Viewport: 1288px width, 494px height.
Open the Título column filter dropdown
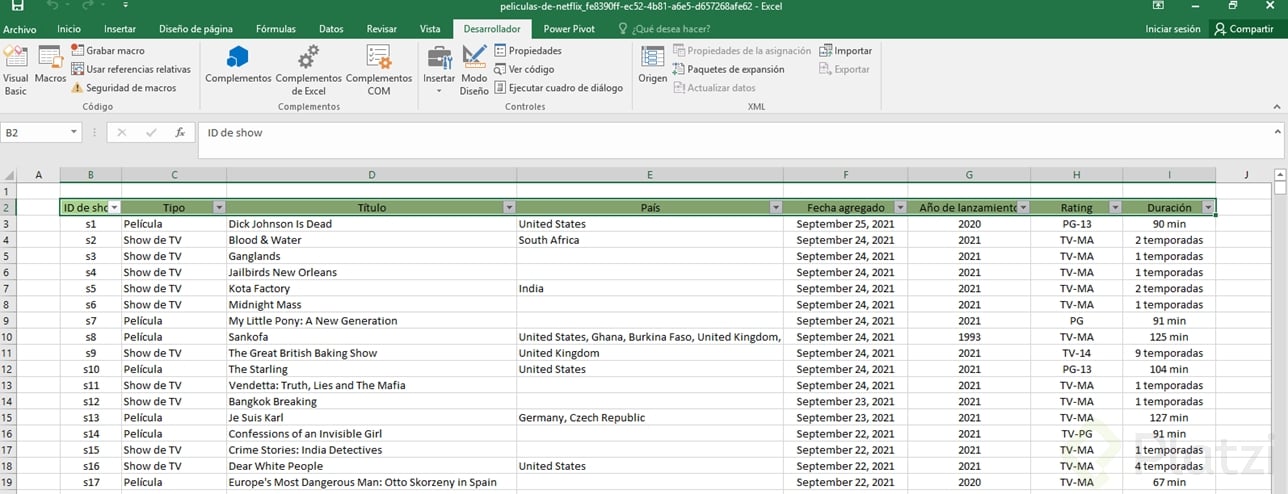click(509, 208)
